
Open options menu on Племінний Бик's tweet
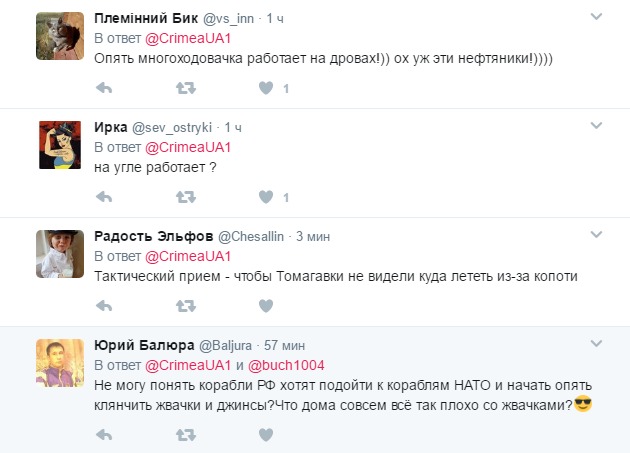tap(596, 18)
